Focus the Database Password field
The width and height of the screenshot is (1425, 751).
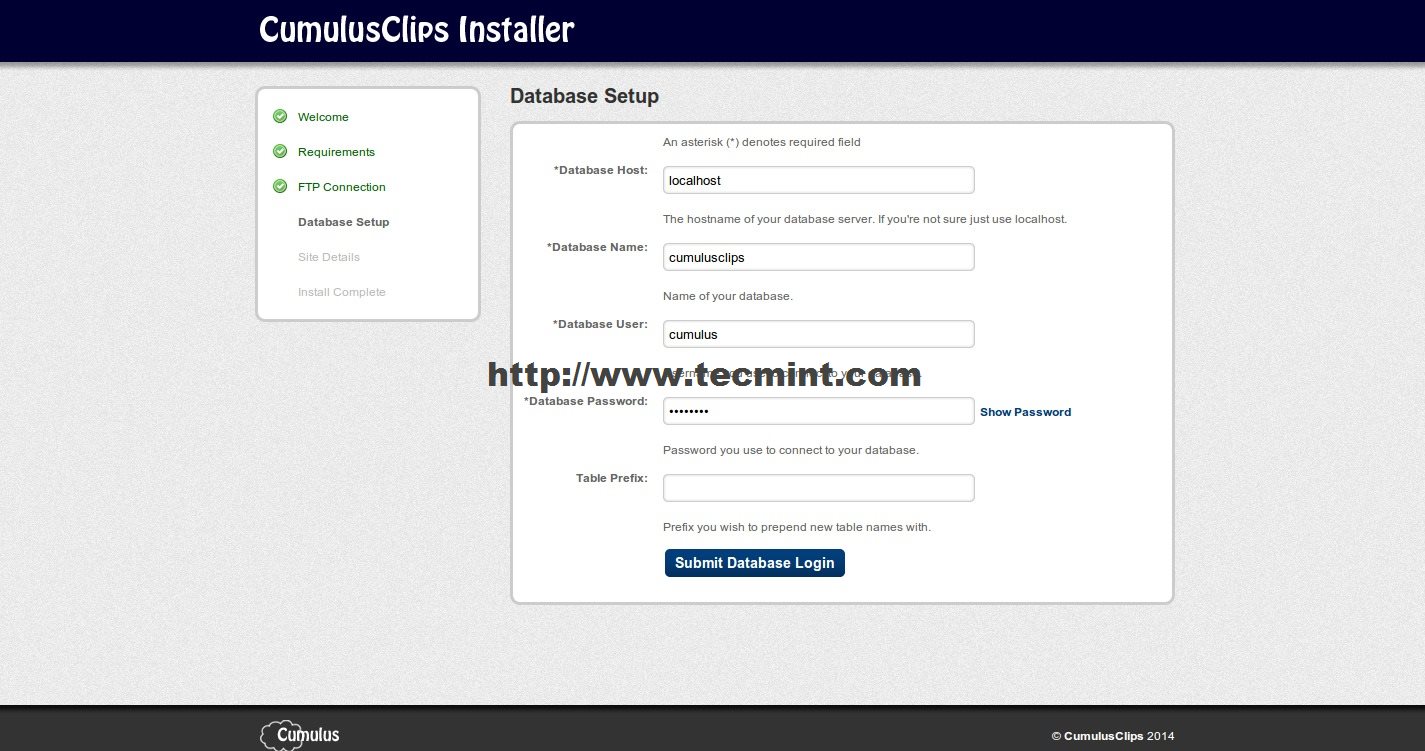(x=818, y=411)
